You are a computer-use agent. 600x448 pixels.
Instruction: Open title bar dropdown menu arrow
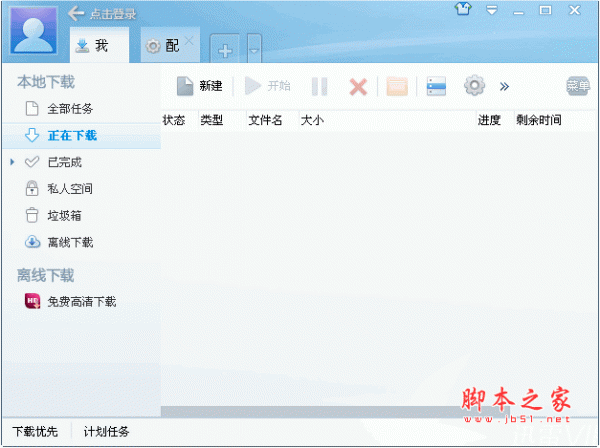pyautogui.click(x=492, y=10)
